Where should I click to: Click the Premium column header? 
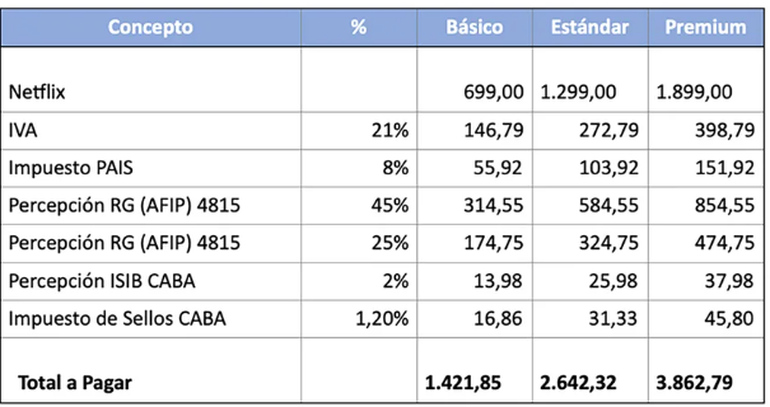705,27
